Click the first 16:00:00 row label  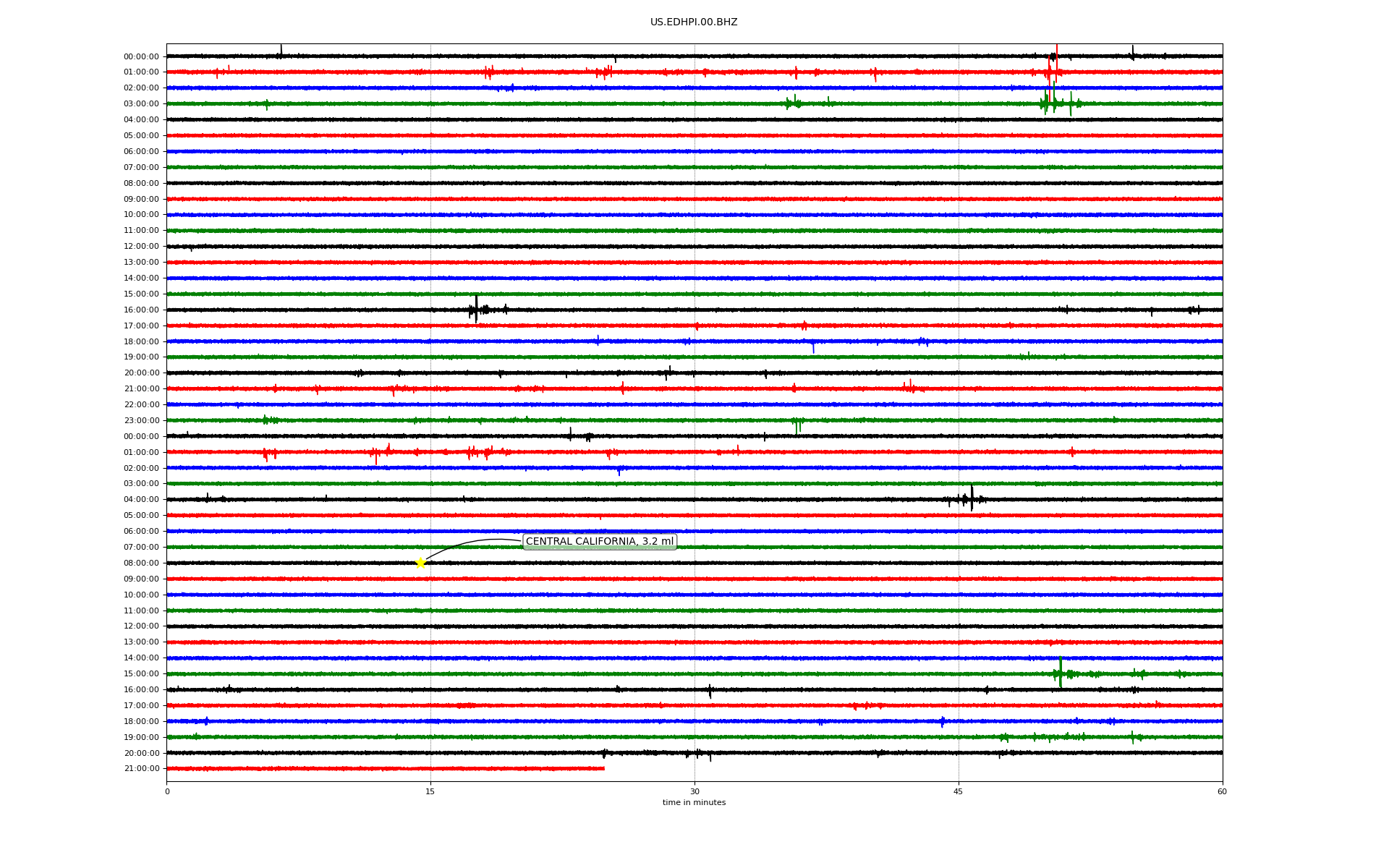click(141, 310)
